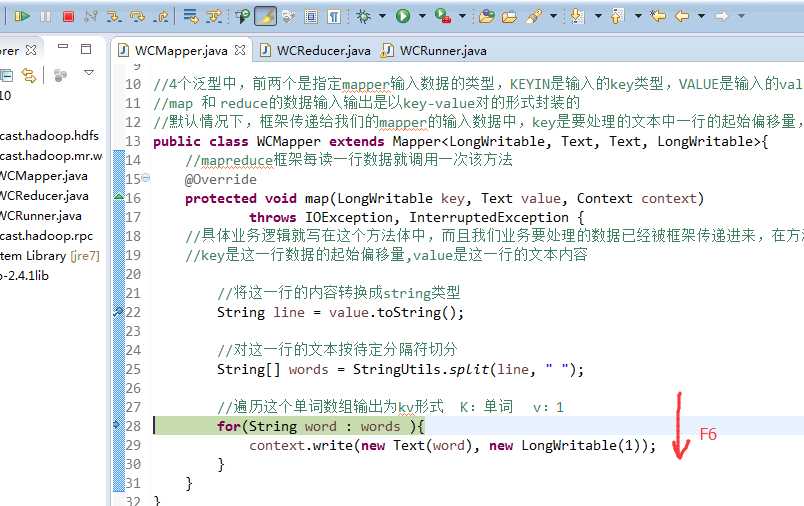Open WCMapper.java in the Explorer tree
The width and height of the screenshot is (804, 506).
44,176
